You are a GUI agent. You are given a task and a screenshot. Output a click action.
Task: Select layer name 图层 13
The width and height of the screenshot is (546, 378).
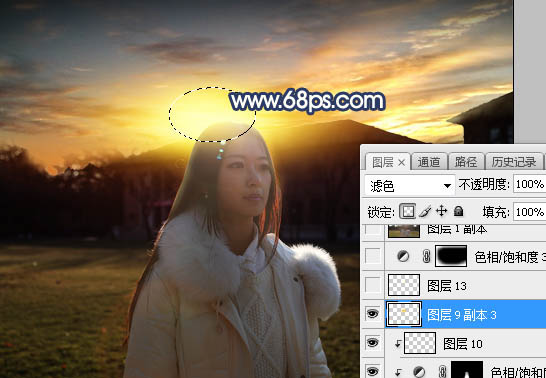pos(447,286)
